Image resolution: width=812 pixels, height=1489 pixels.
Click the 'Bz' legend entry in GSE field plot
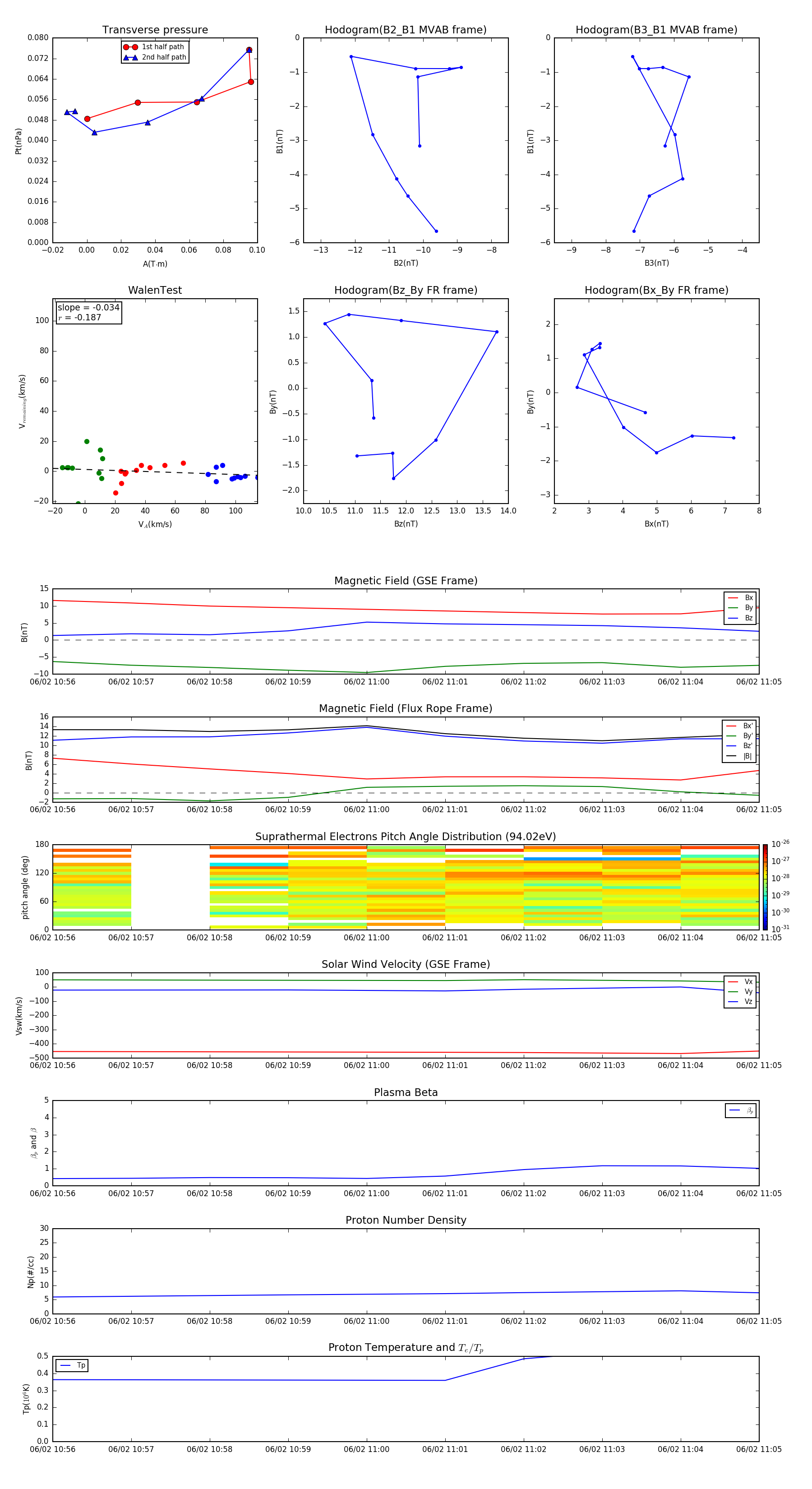tap(740, 618)
